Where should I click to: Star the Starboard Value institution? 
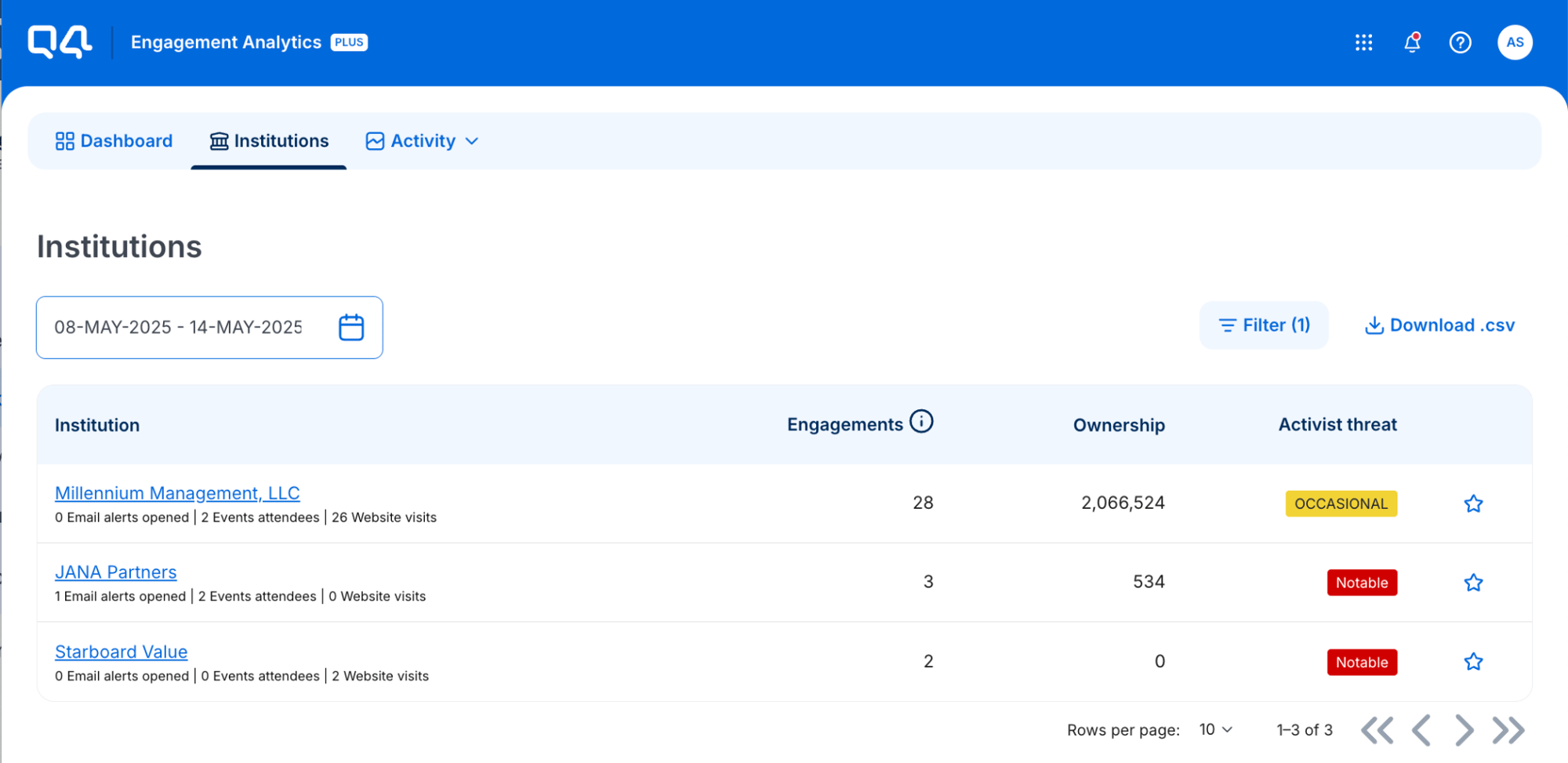tap(1473, 662)
